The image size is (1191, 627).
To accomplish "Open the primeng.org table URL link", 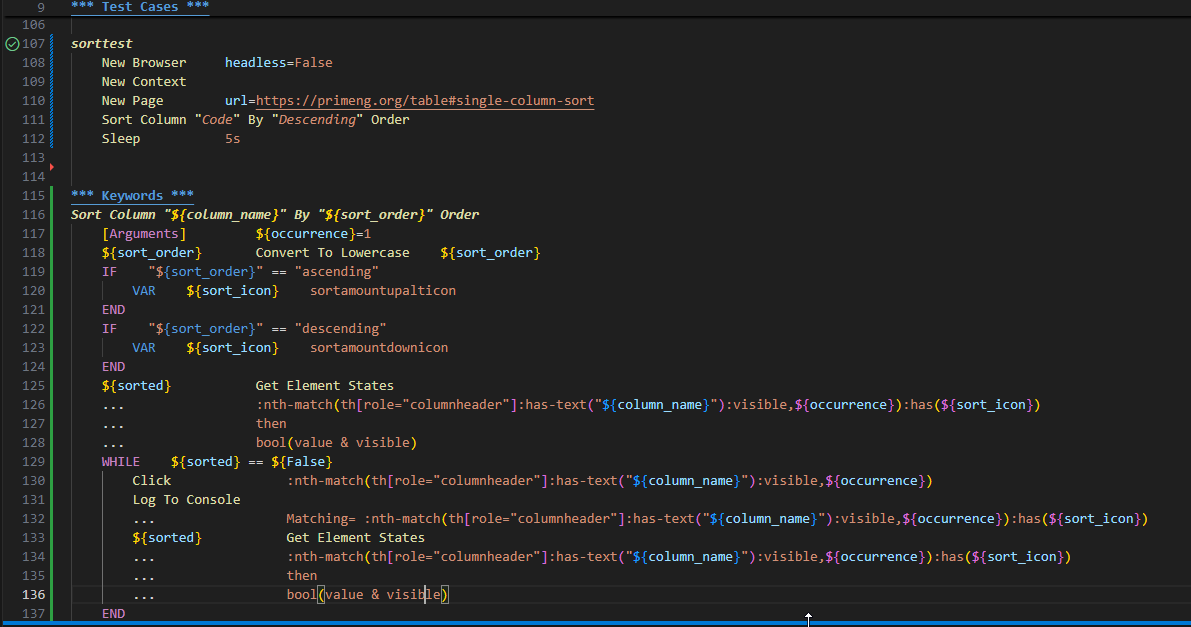I will (x=425, y=101).
